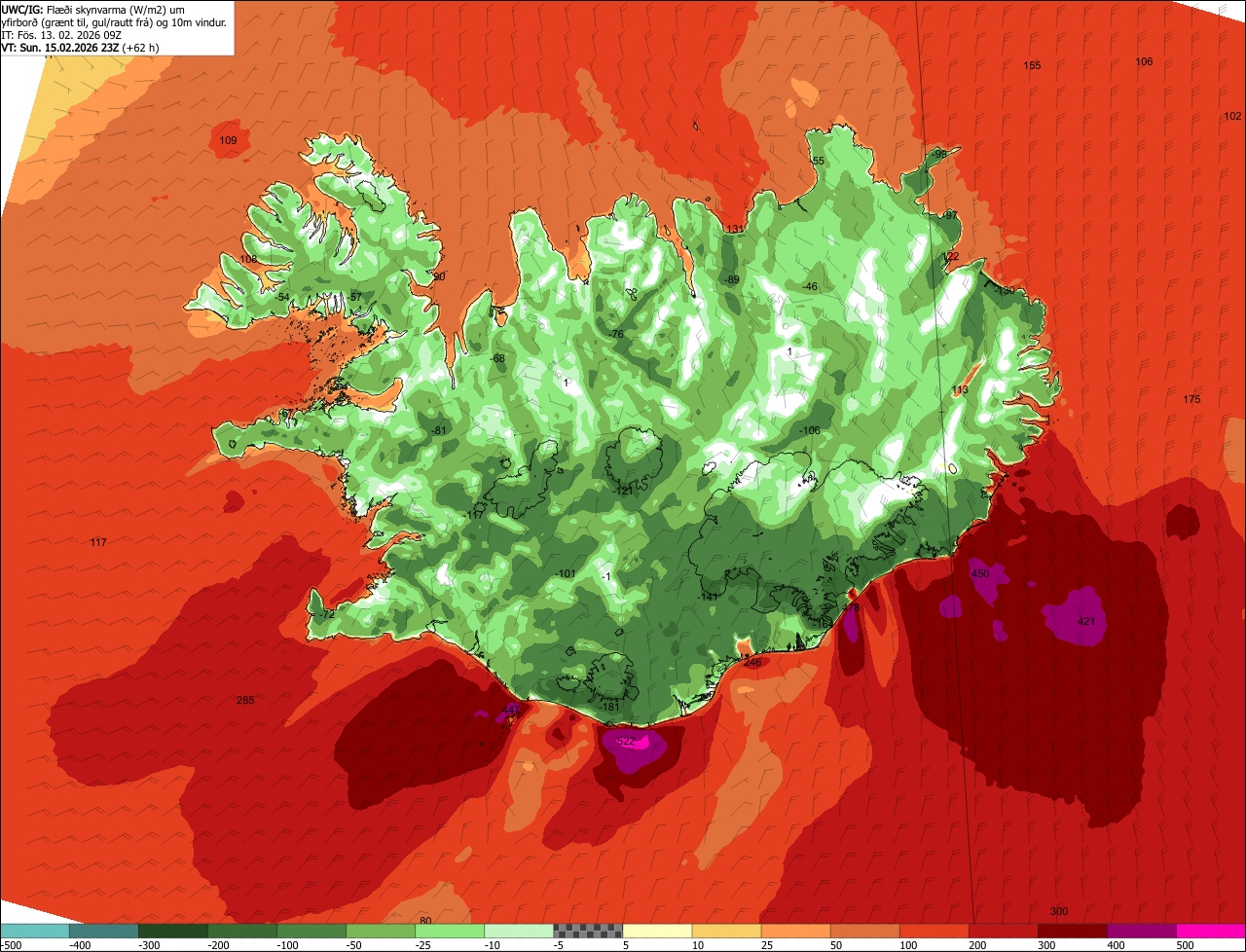Image resolution: width=1246 pixels, height=952 pixels.
Task: Click the value 155 in the northeast sea
Action: [x=1032, y=66]
